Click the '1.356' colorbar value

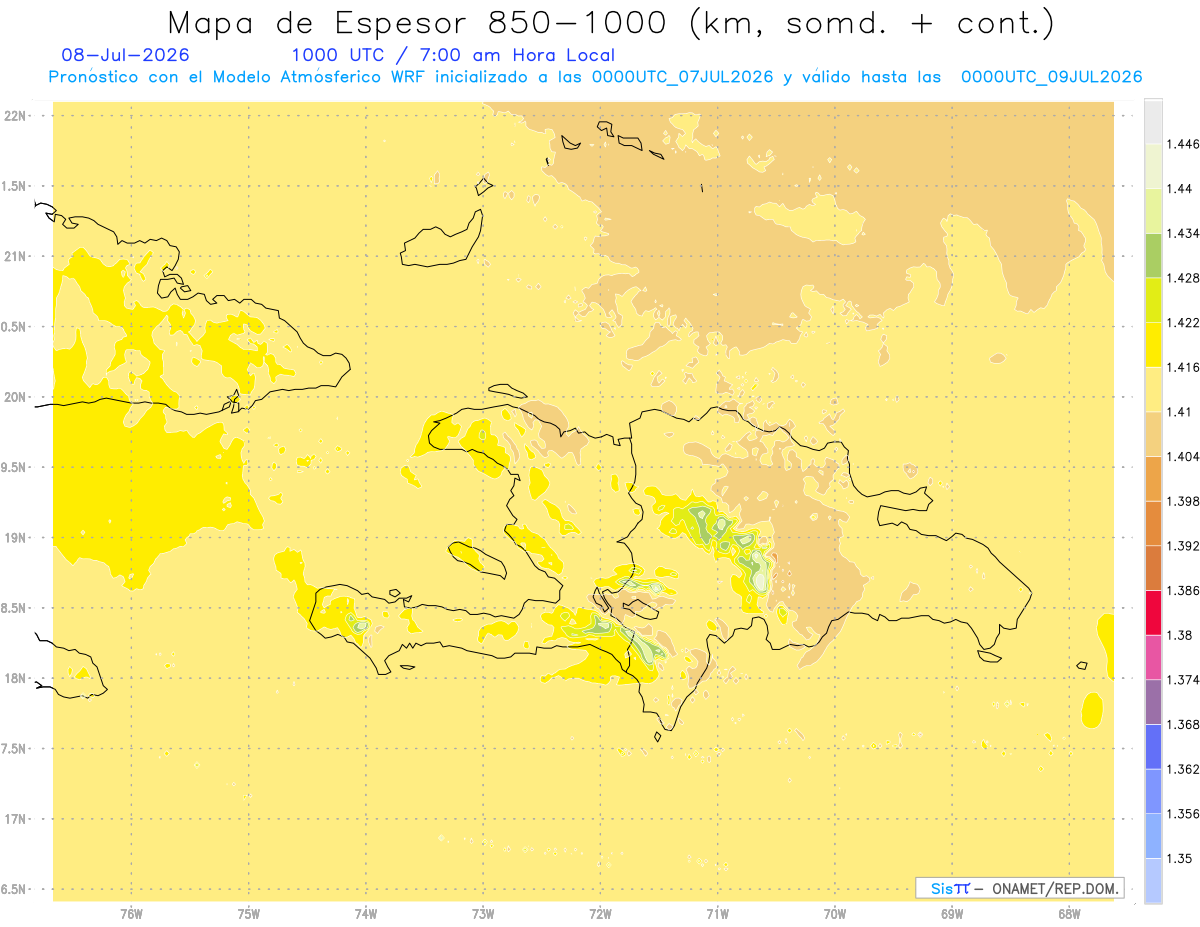click(x=1183, y=814)
